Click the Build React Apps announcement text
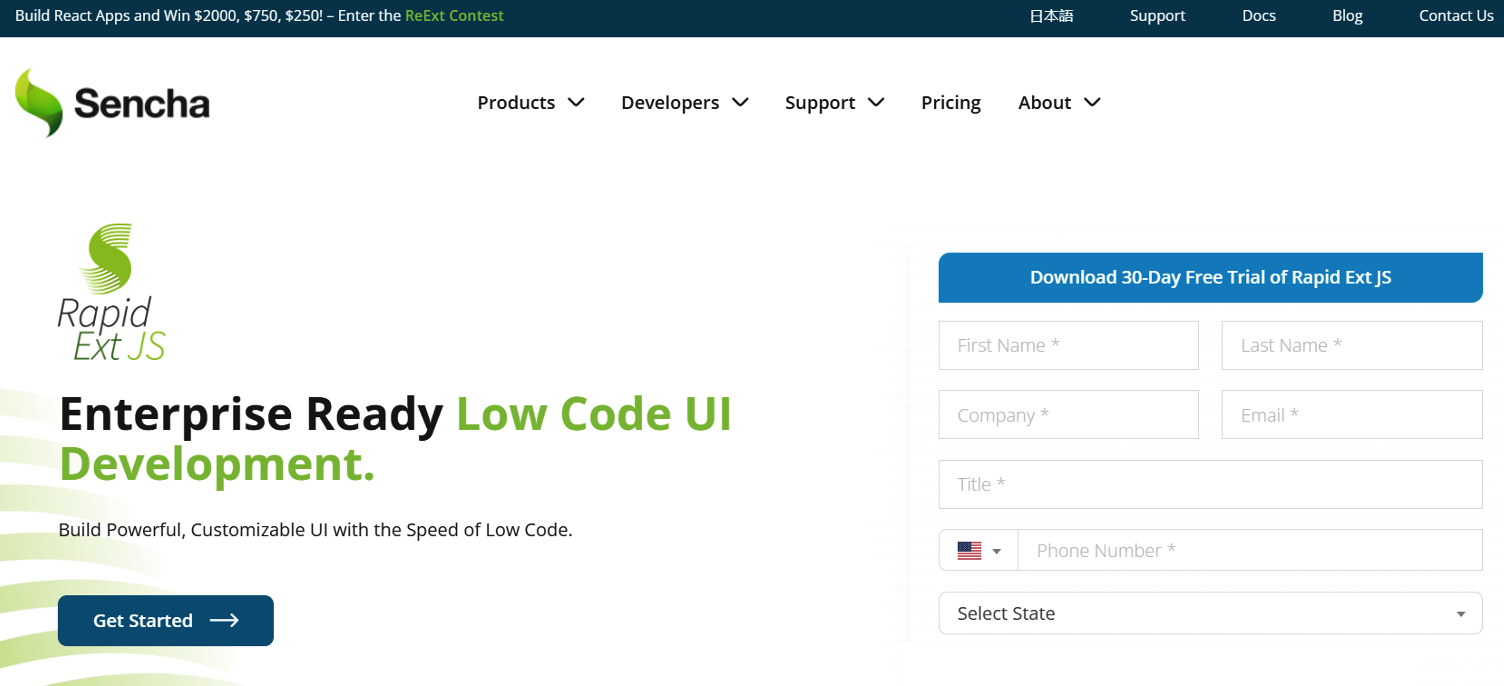Image resolution: width=1504 pixels, height=686 pixels. (x=208, y=16)
